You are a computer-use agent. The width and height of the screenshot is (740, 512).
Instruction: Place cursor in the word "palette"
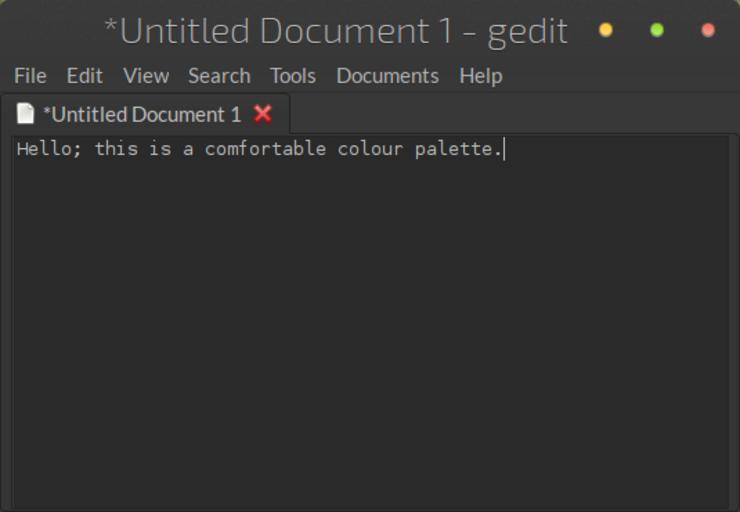tap(453, 149)
